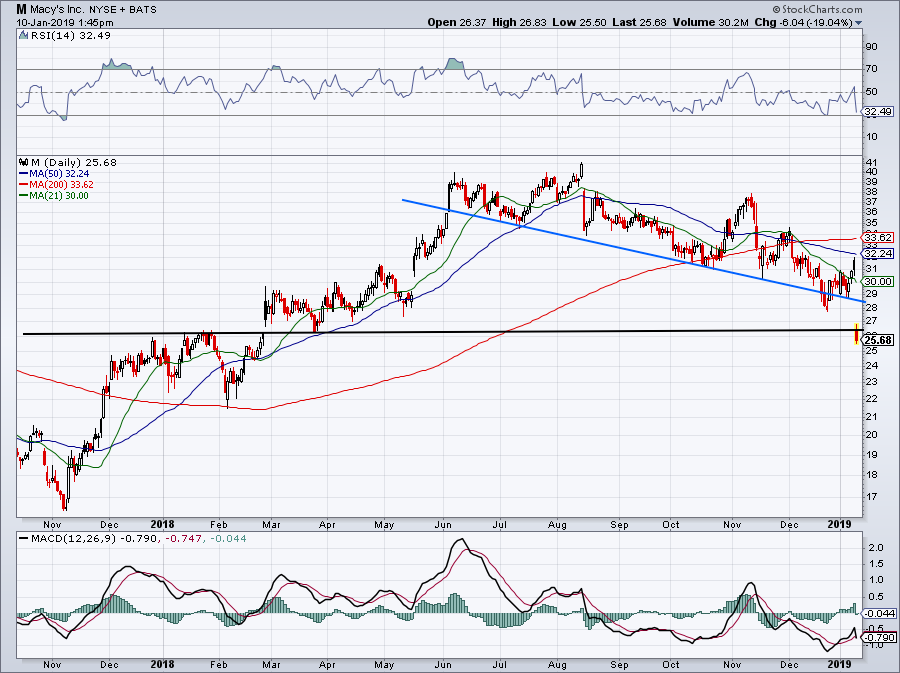Click the "Open 26.37" quote value
Image resolution: width=900 pixels, height=673 pixels.
coord(457,22)
